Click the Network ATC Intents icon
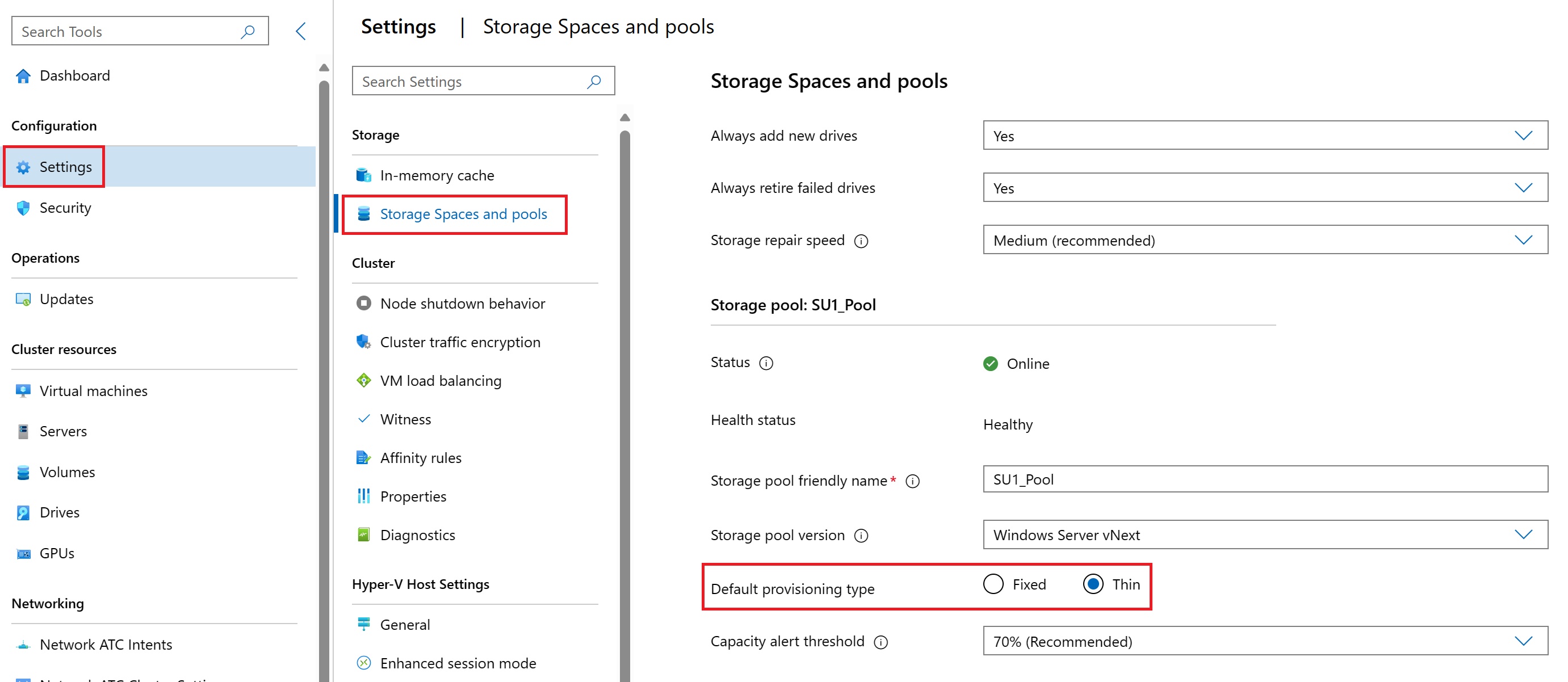This screenshot has width=1568, height=682. 23,645
